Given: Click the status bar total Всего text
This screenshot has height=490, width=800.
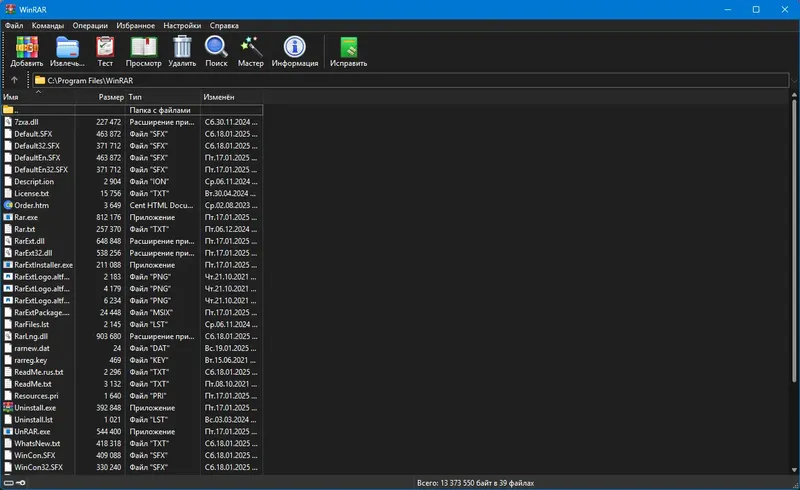Looking at the screenshot, I should coord(476,483).
